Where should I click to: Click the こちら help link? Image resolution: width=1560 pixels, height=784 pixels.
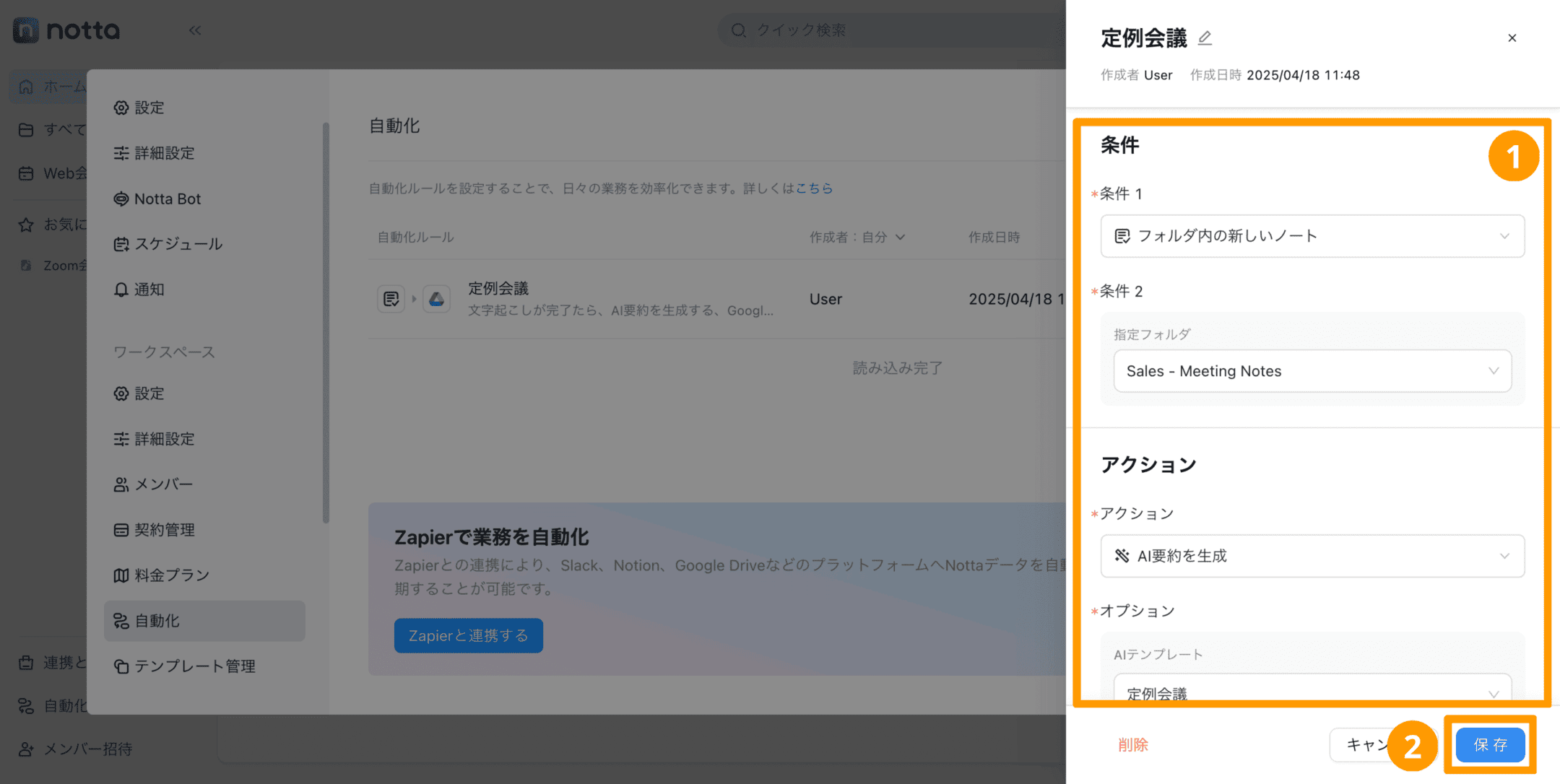(814, 188)
